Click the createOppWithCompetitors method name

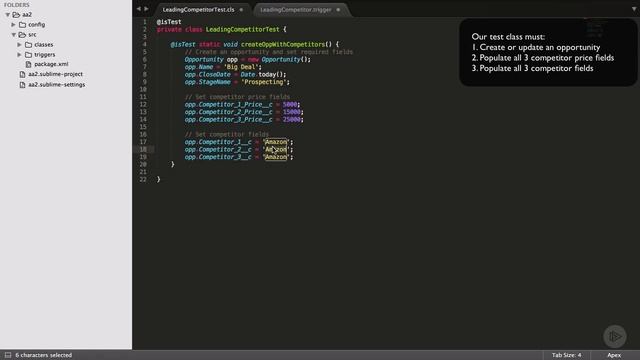tap(282, 44)
